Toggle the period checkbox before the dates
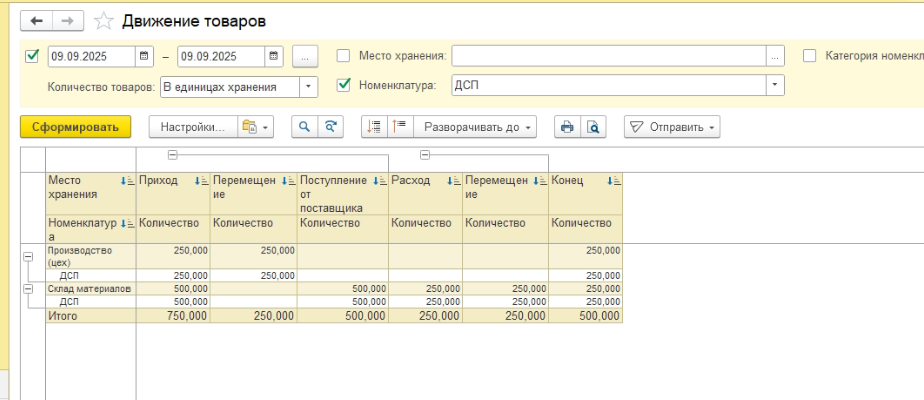The width and height of the screenshot is (924, 400). [32, 57]
